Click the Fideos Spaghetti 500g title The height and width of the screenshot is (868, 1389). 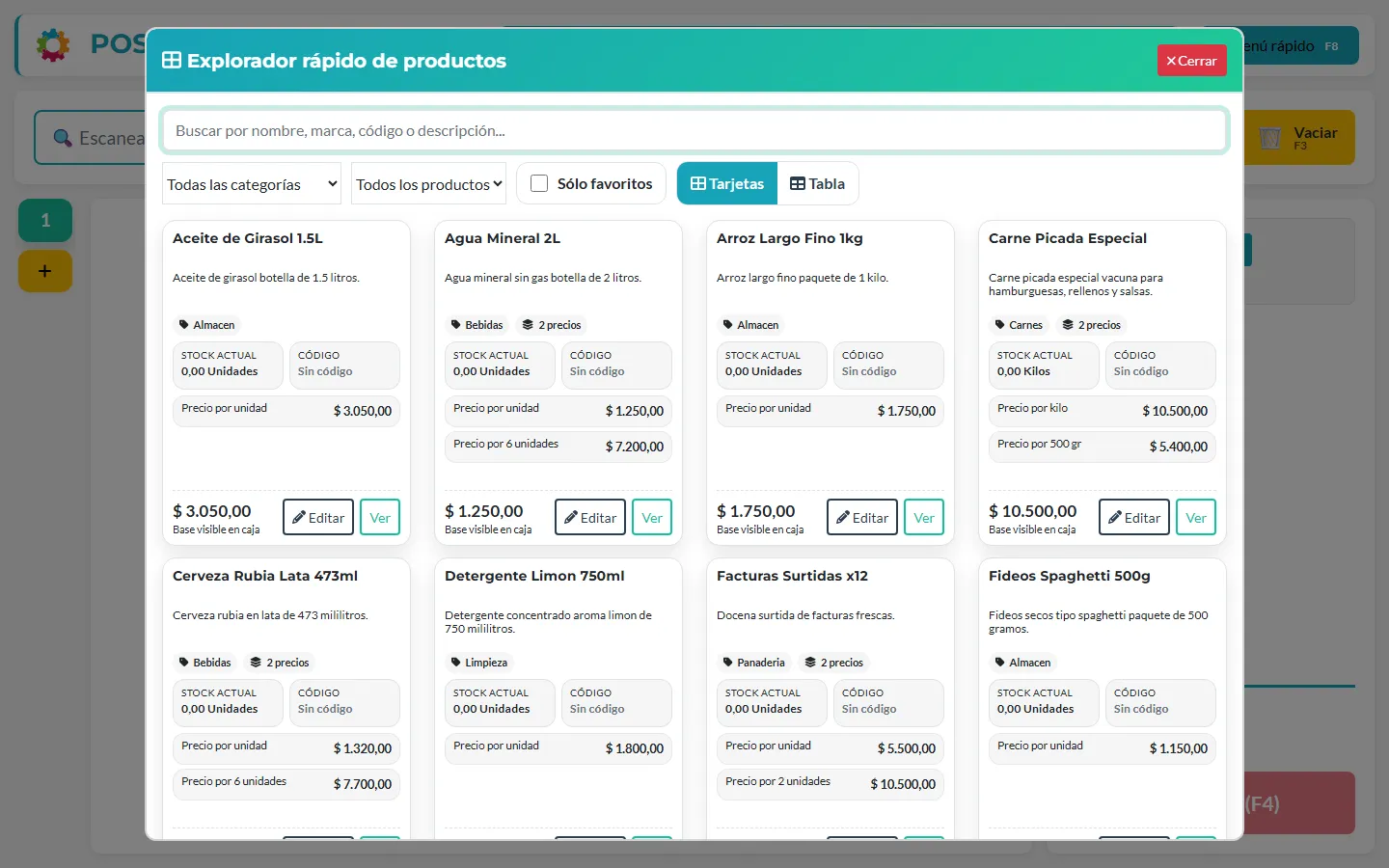[x=1070, y=576]
